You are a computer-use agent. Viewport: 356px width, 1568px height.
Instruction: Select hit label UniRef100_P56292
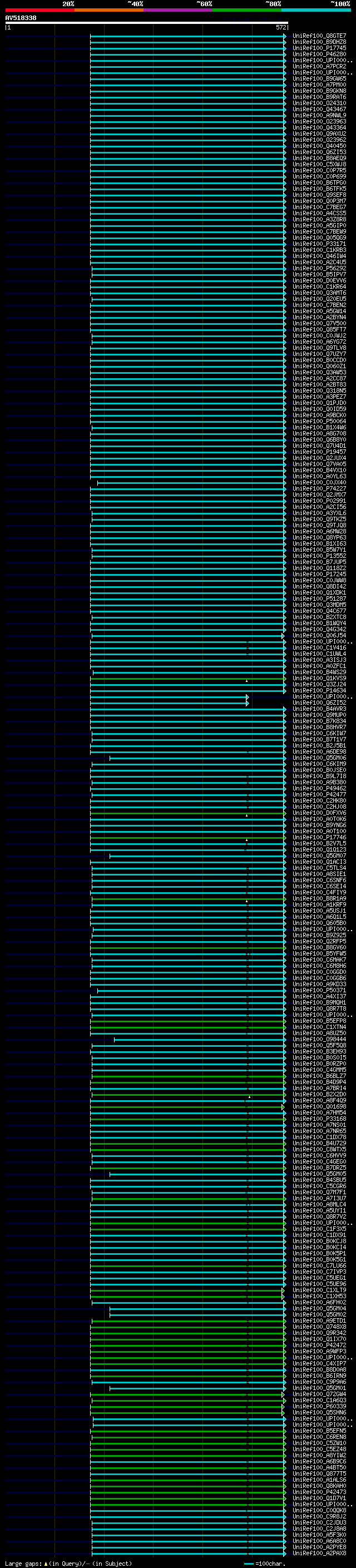(x=319, y=269)
